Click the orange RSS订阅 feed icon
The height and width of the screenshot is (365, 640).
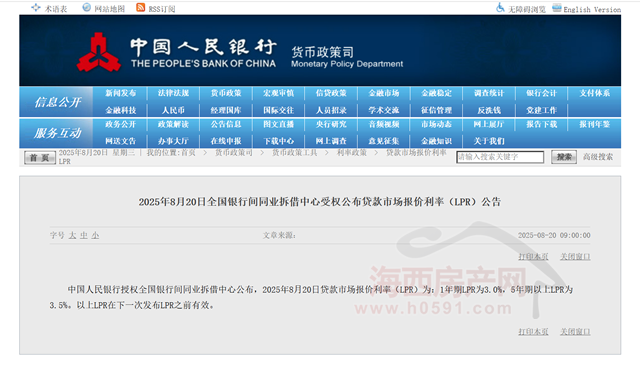click(140, 7)
